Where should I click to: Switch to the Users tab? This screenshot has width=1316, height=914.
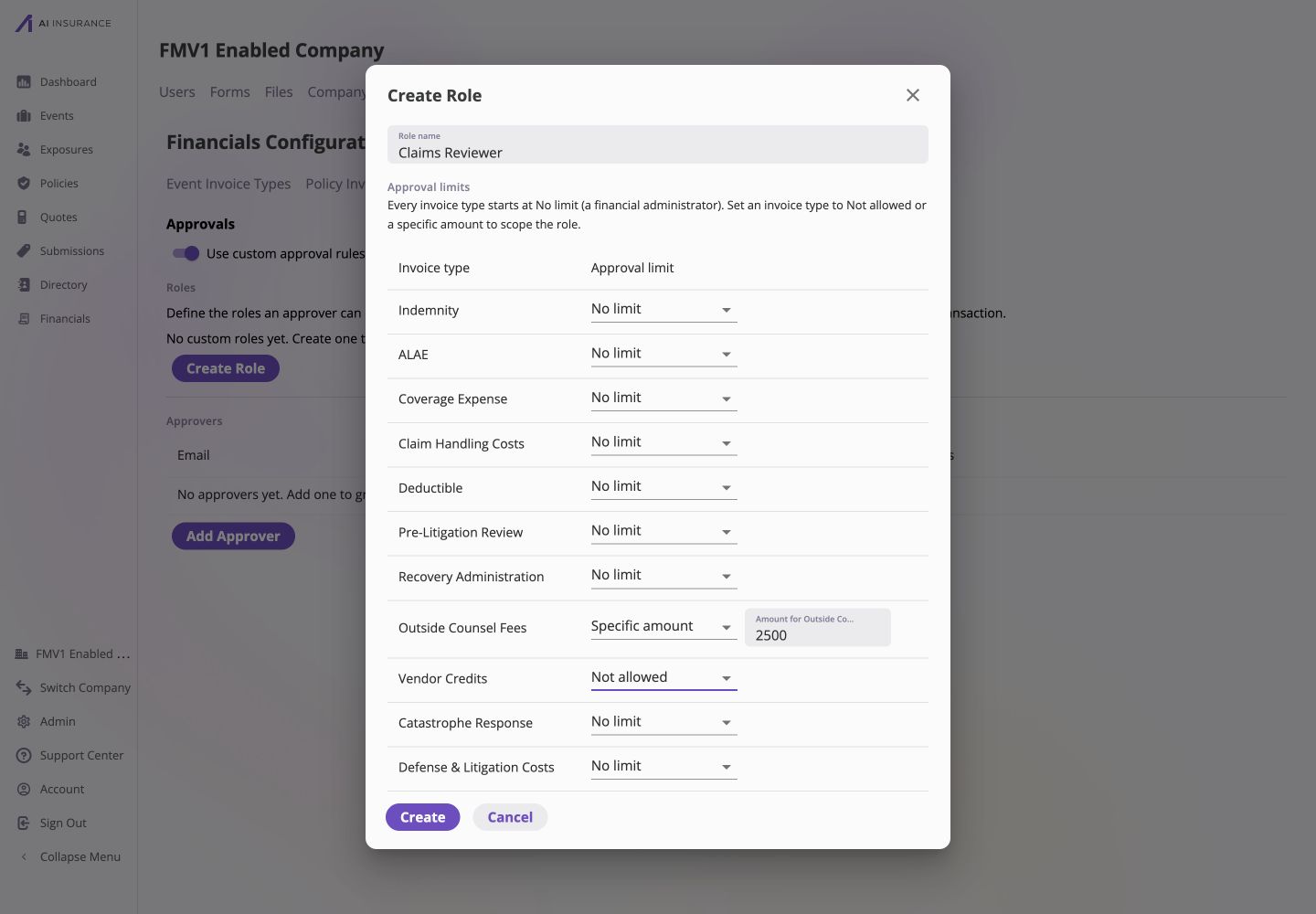pos(177,92)
